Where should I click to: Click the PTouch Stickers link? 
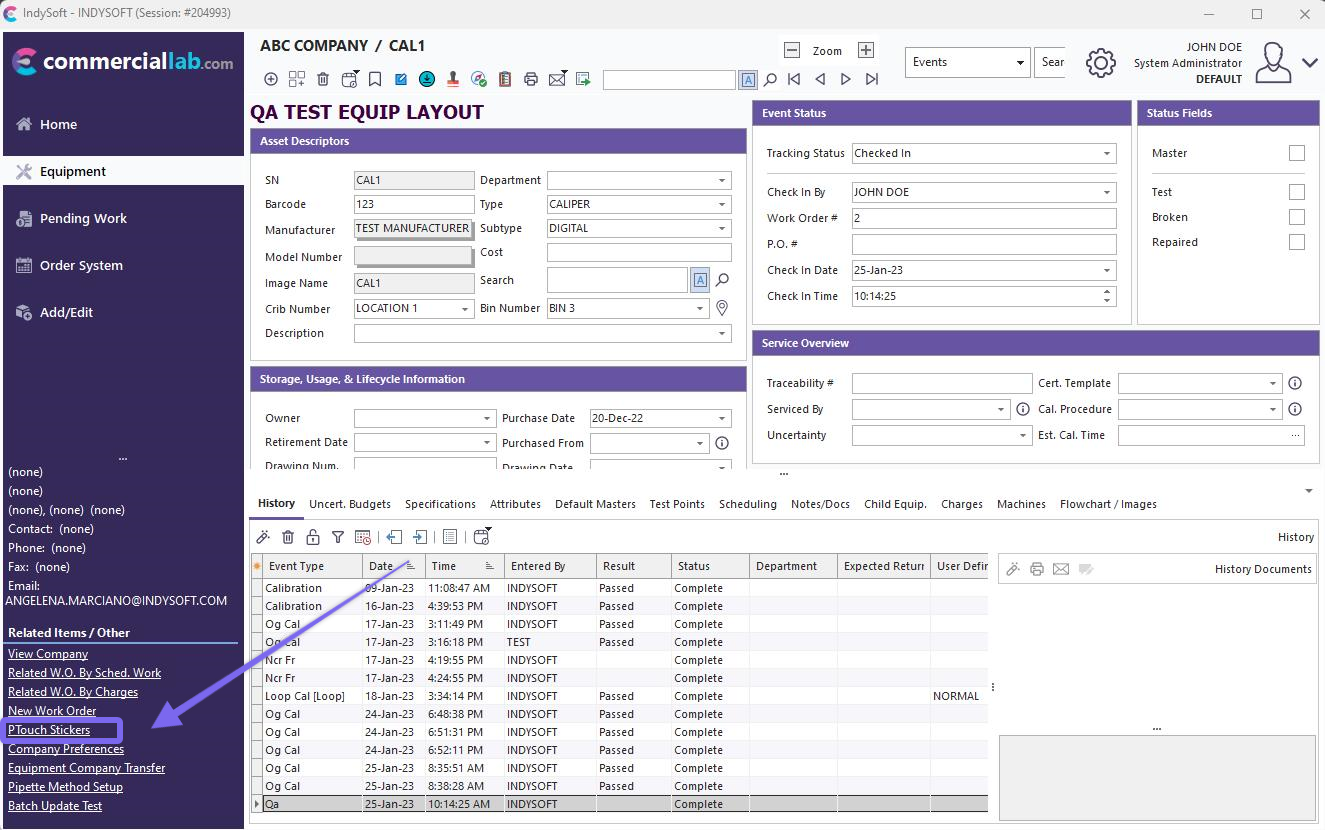point(49,730)
